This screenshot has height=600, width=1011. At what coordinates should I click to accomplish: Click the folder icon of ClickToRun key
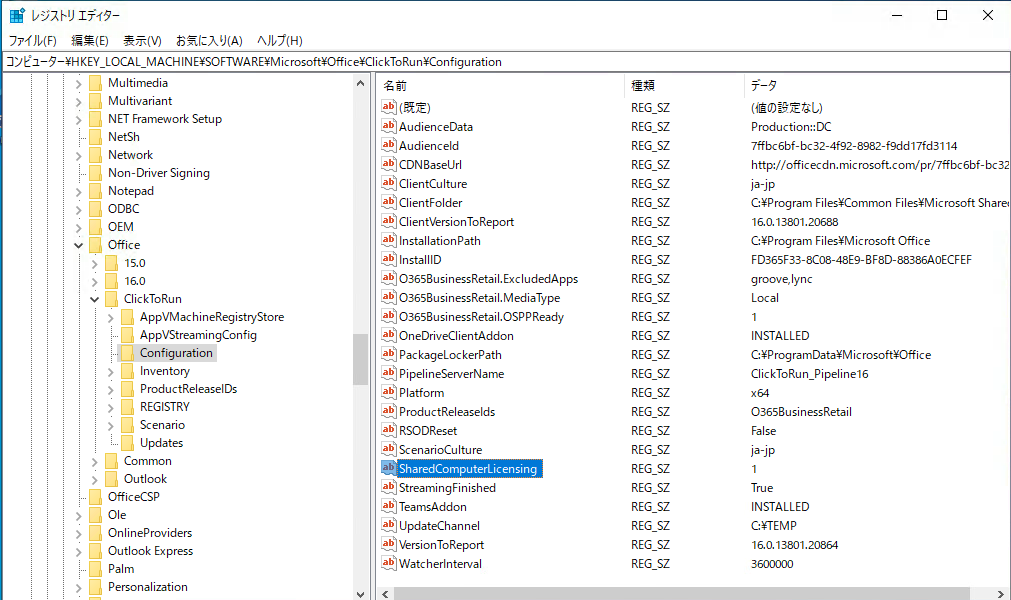[x=112, y=299]
